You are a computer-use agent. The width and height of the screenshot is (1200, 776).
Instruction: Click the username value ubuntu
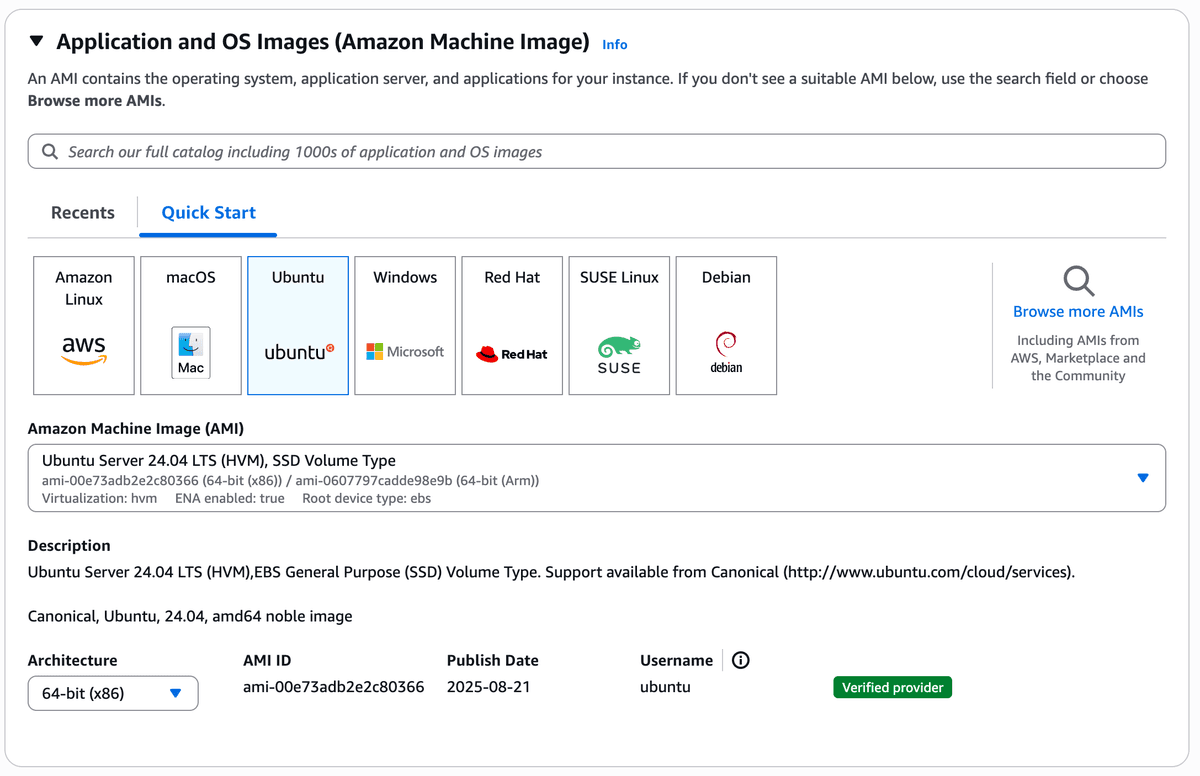point(665,687)
